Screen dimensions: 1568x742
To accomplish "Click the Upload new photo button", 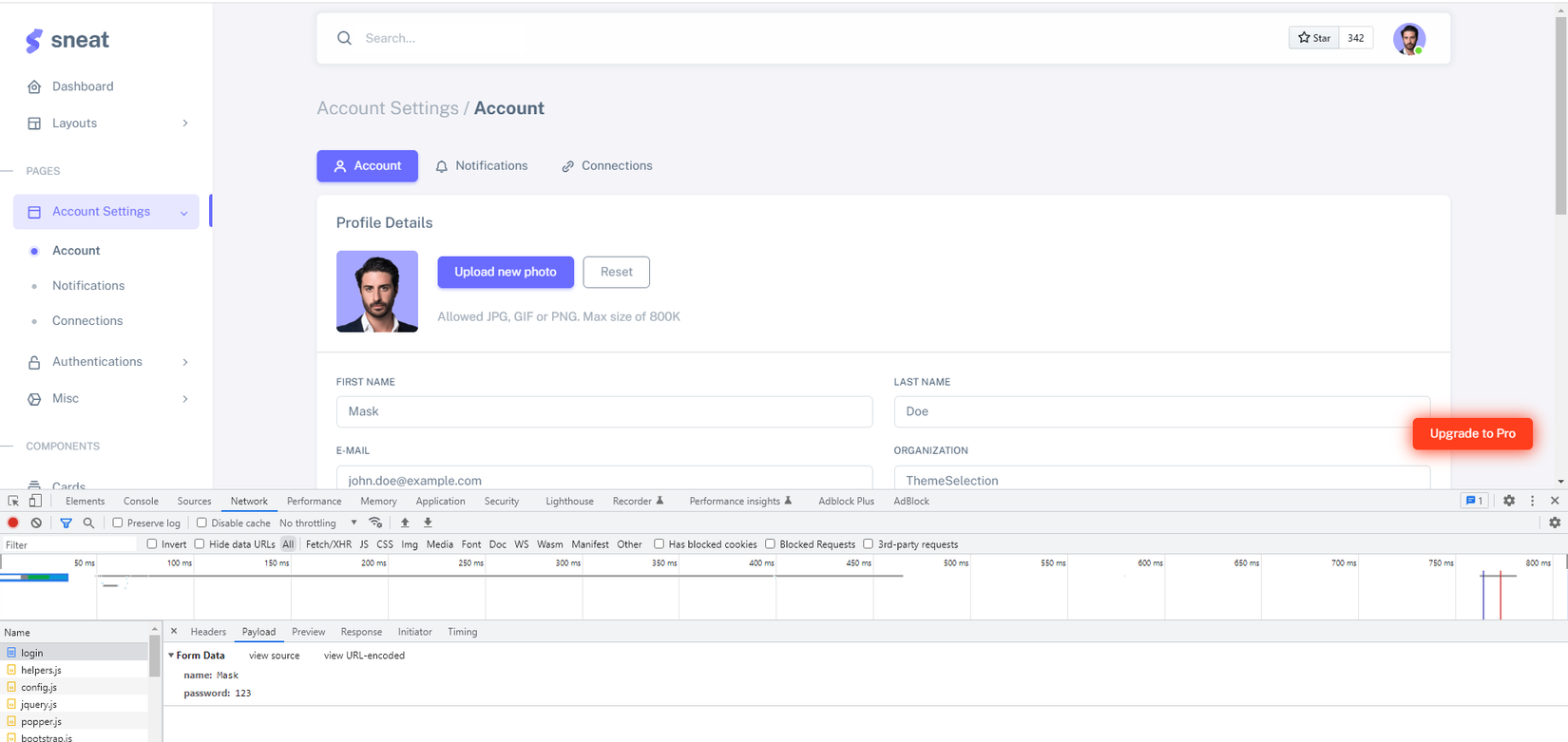I will point(506,272).
